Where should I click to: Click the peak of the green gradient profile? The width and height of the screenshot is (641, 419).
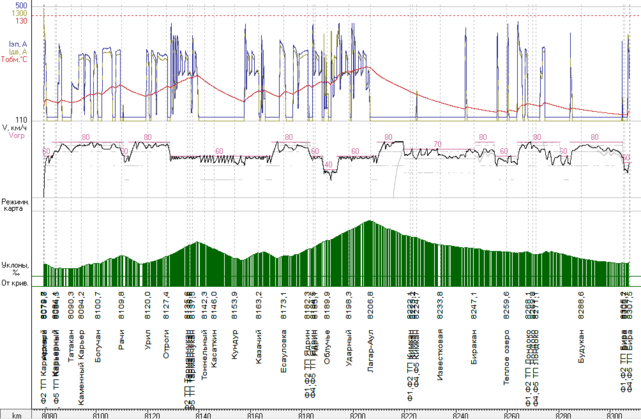(x=369, y=222)
